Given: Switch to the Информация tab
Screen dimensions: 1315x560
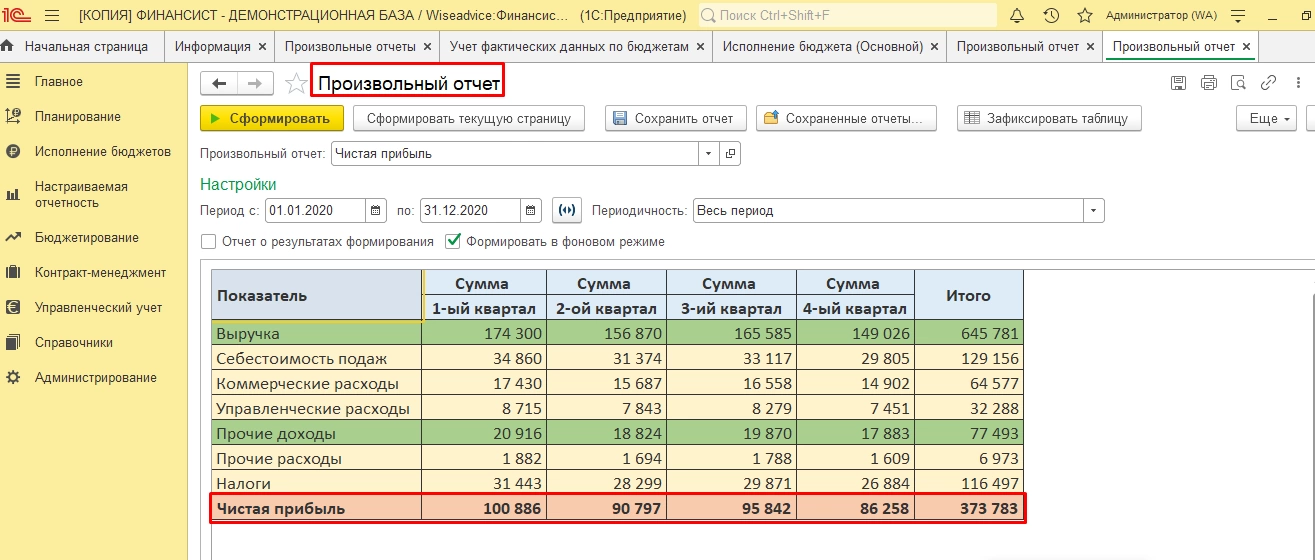Looking at the screenshot, I should 212,47.
